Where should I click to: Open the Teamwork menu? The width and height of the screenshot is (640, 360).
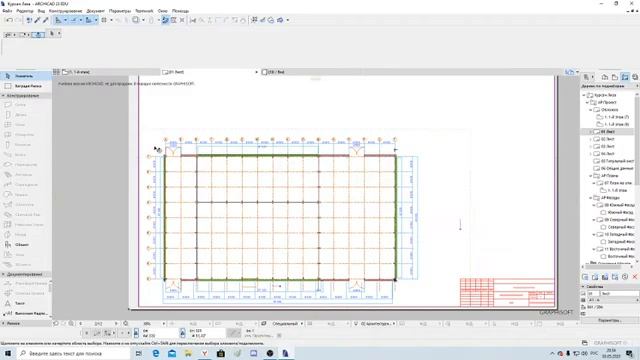coord(144,11)
